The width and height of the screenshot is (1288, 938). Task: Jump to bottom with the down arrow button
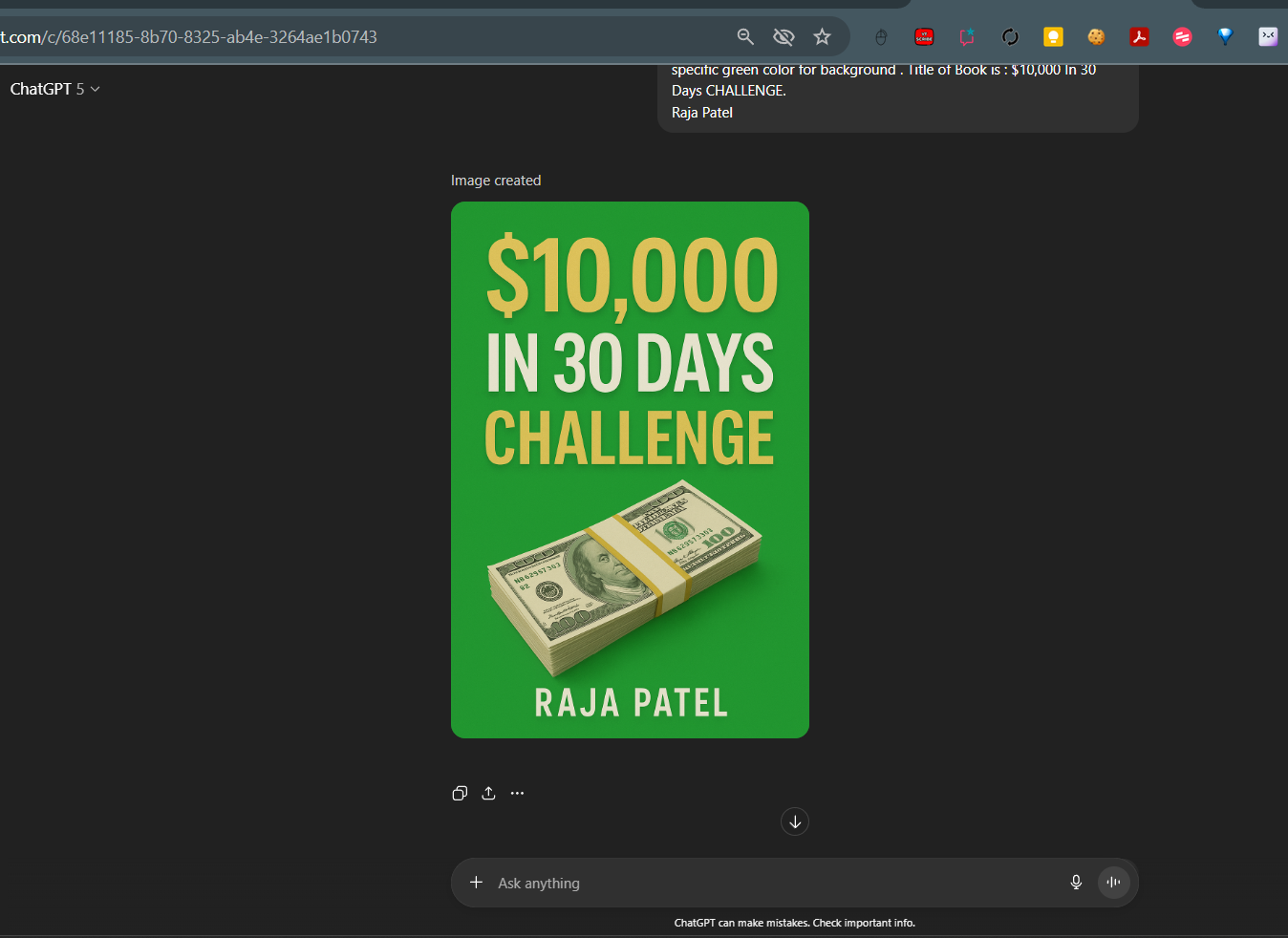tap(795, 821)
